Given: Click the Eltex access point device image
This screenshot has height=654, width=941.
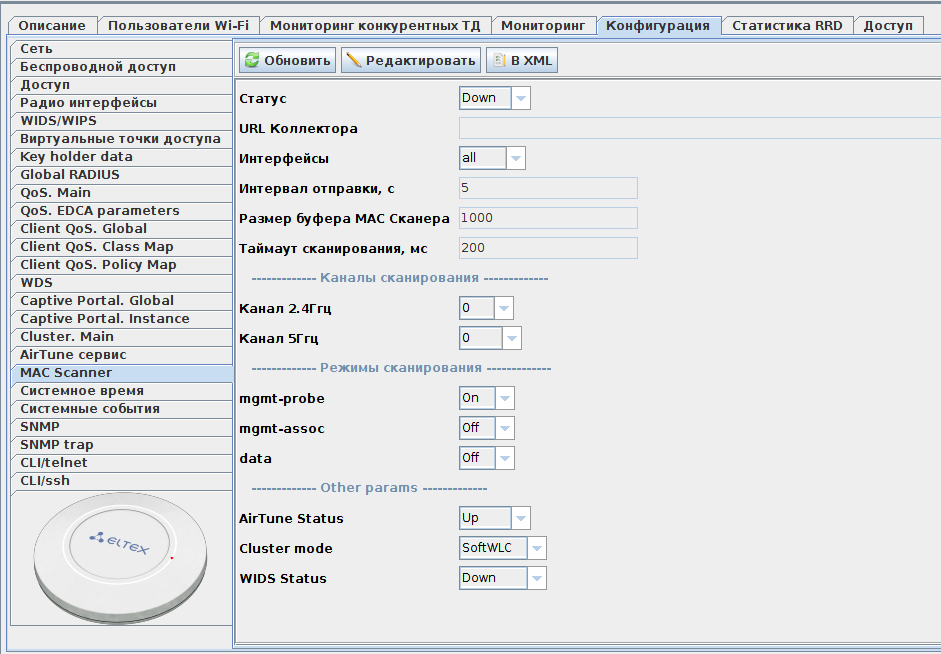Looking at the screenshot, I should [119, 559].
